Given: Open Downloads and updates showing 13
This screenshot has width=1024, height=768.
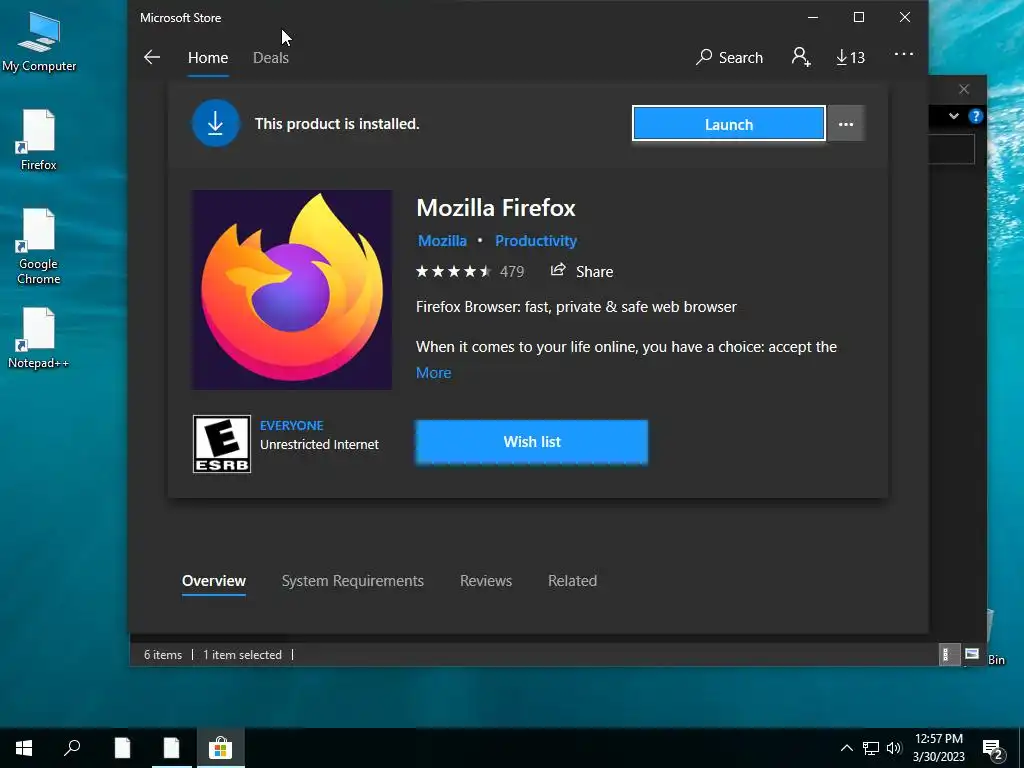Looking at the screenshot, I should tap(850, 57).
